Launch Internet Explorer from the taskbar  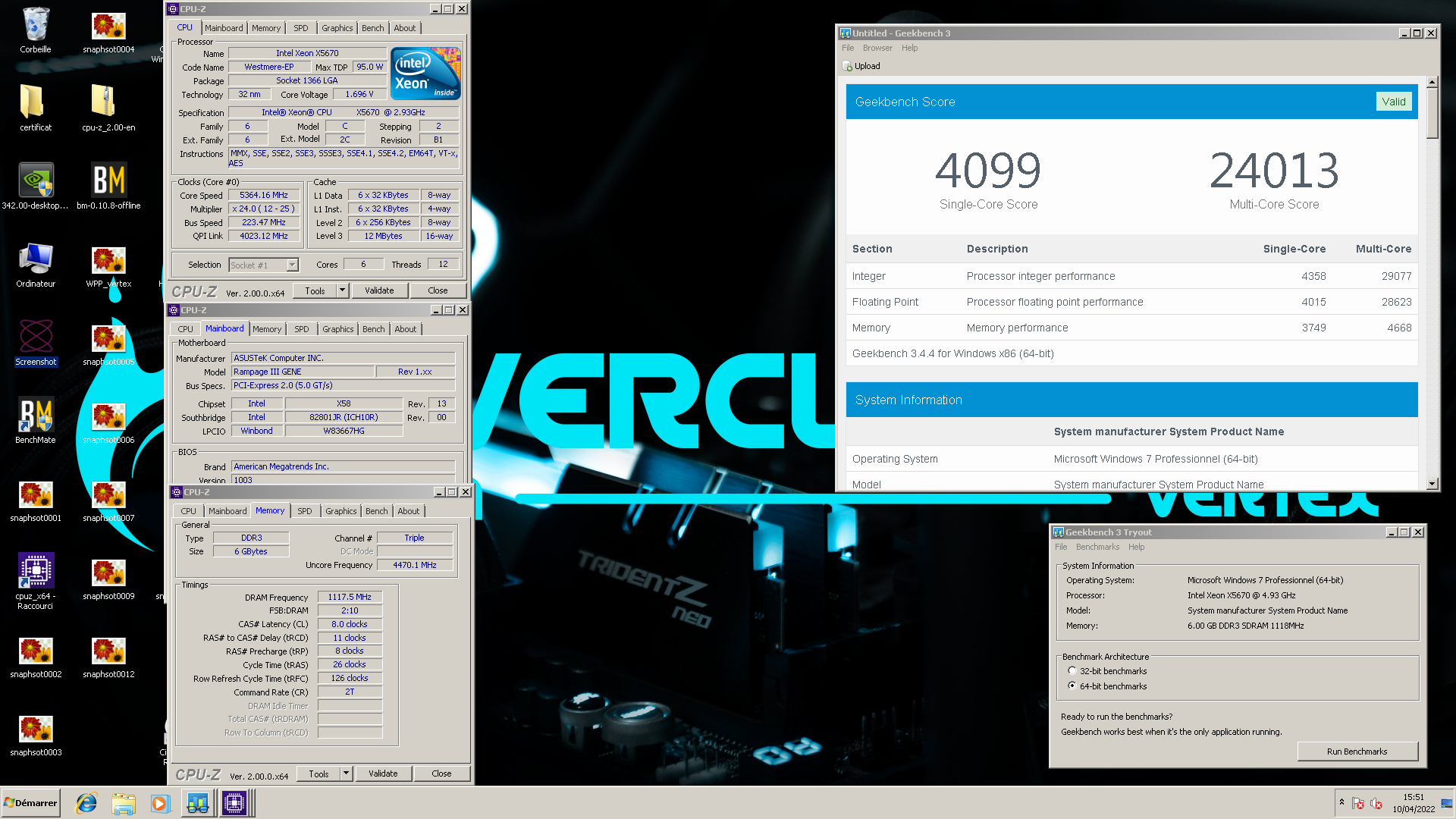tap(86, 803)
